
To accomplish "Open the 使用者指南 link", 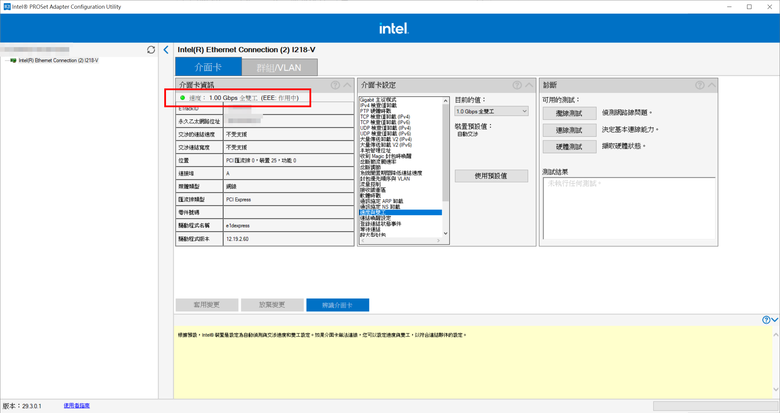I will (77, 406).
